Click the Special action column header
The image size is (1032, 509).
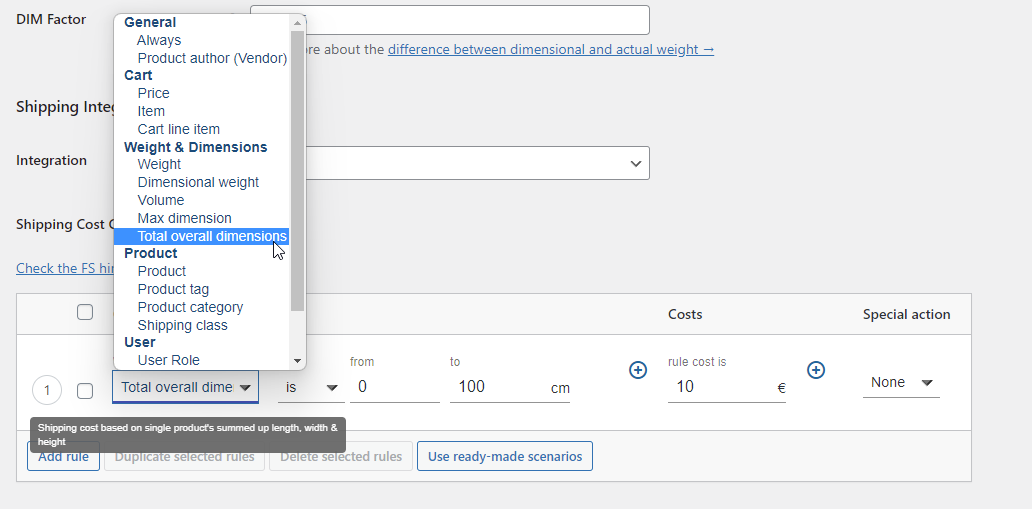pyautogui.click(x=906, y=314)
